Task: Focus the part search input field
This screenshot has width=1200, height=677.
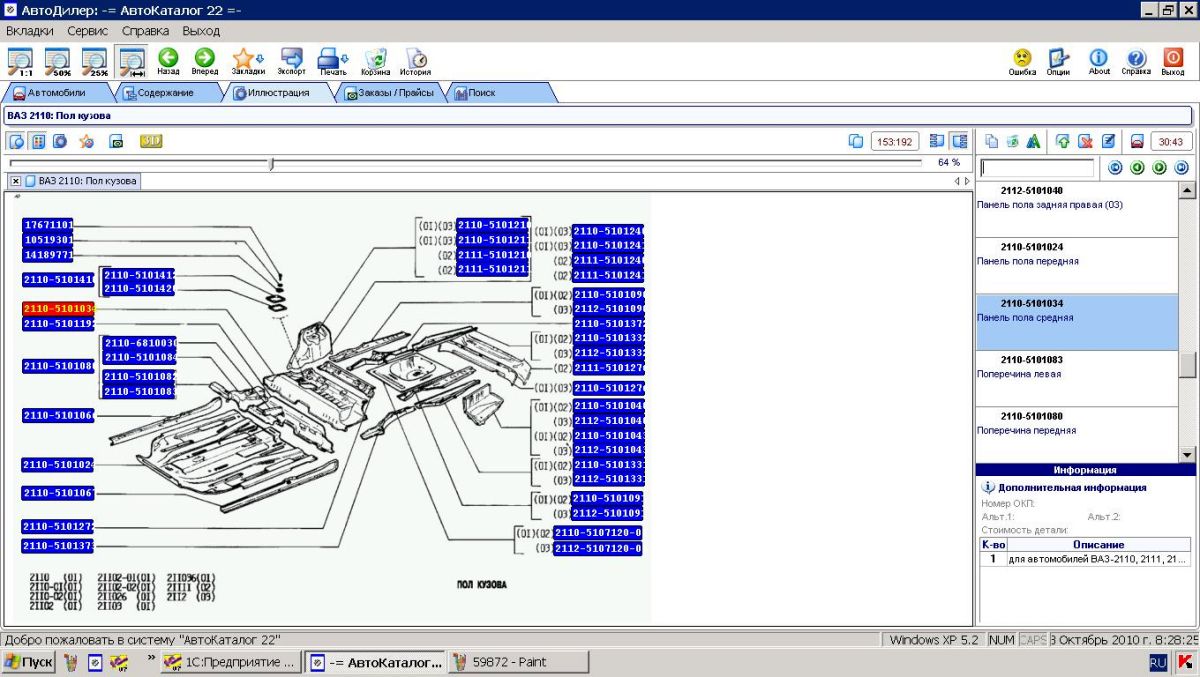Action: 1037,168
